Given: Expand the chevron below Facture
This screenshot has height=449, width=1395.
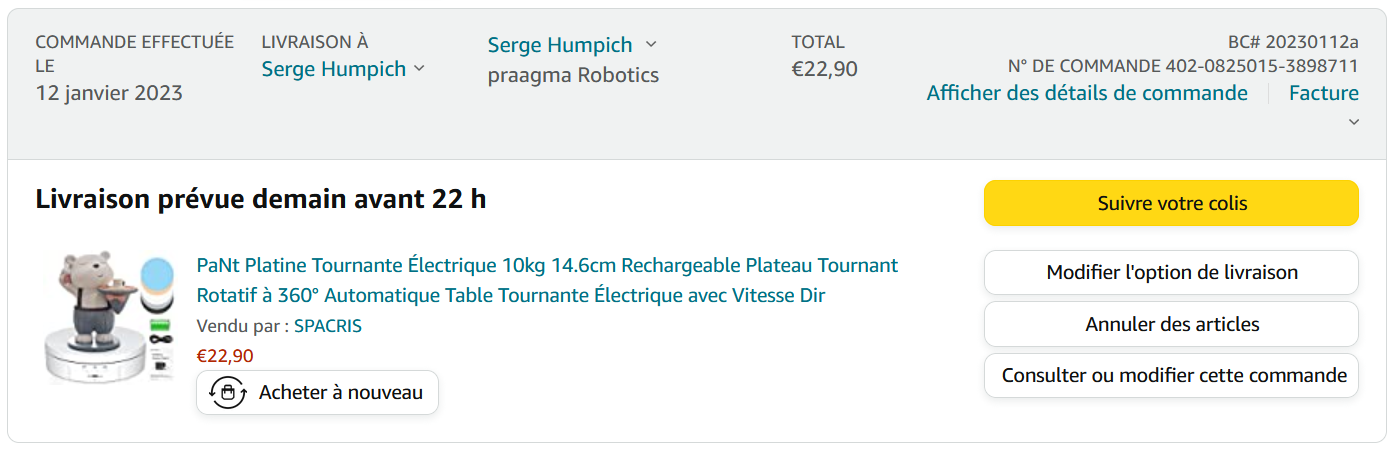Looking at the screenshot, I should coord(1354,122).
